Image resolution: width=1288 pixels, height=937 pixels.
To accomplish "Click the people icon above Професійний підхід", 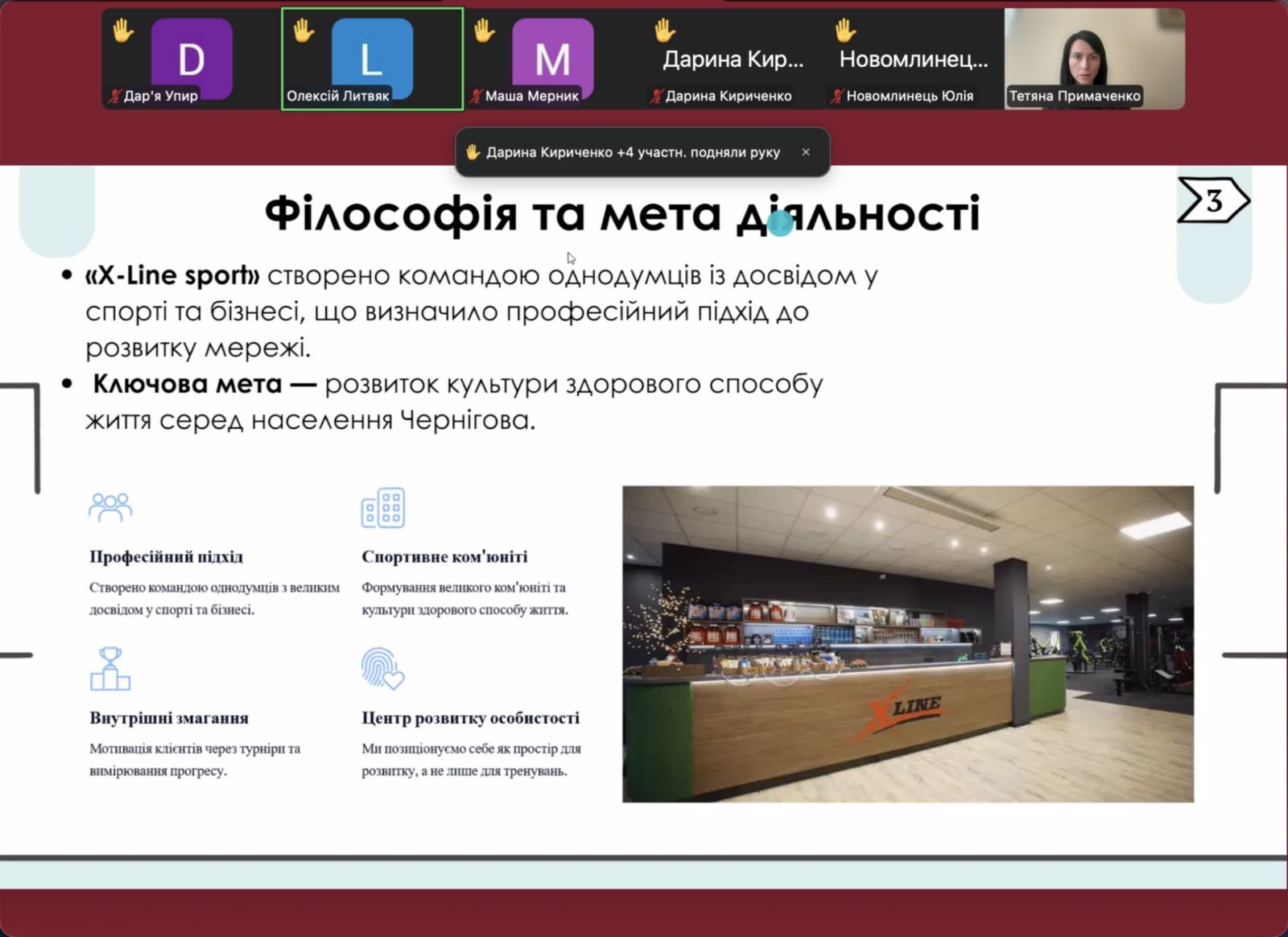I will [110, 508].
